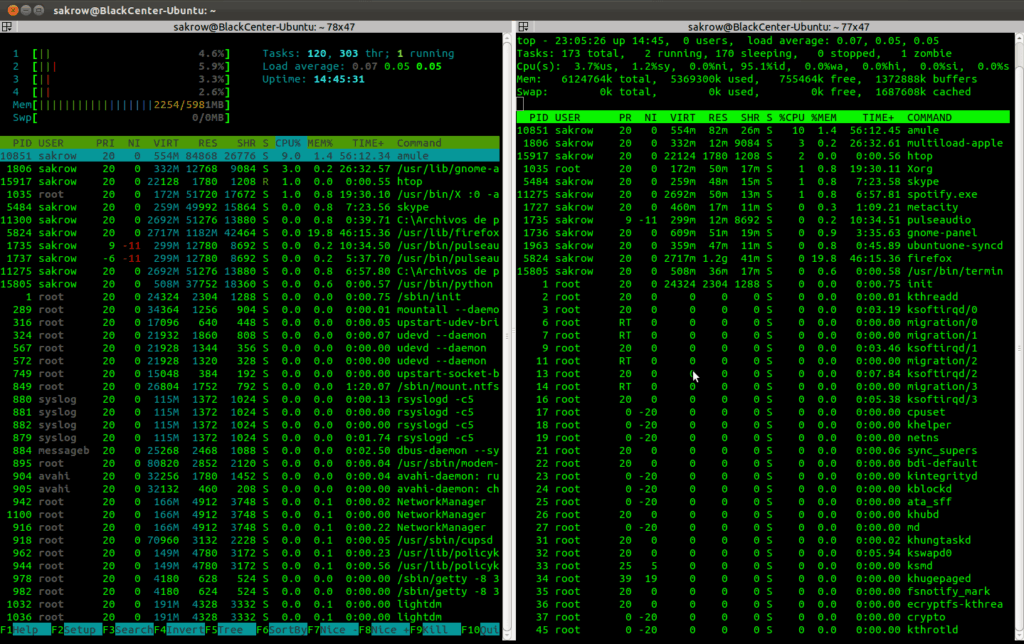The image size is (1024, 644).
Task: Select /usr/sbin/cupsd row in htop
Action: [250, 540]
